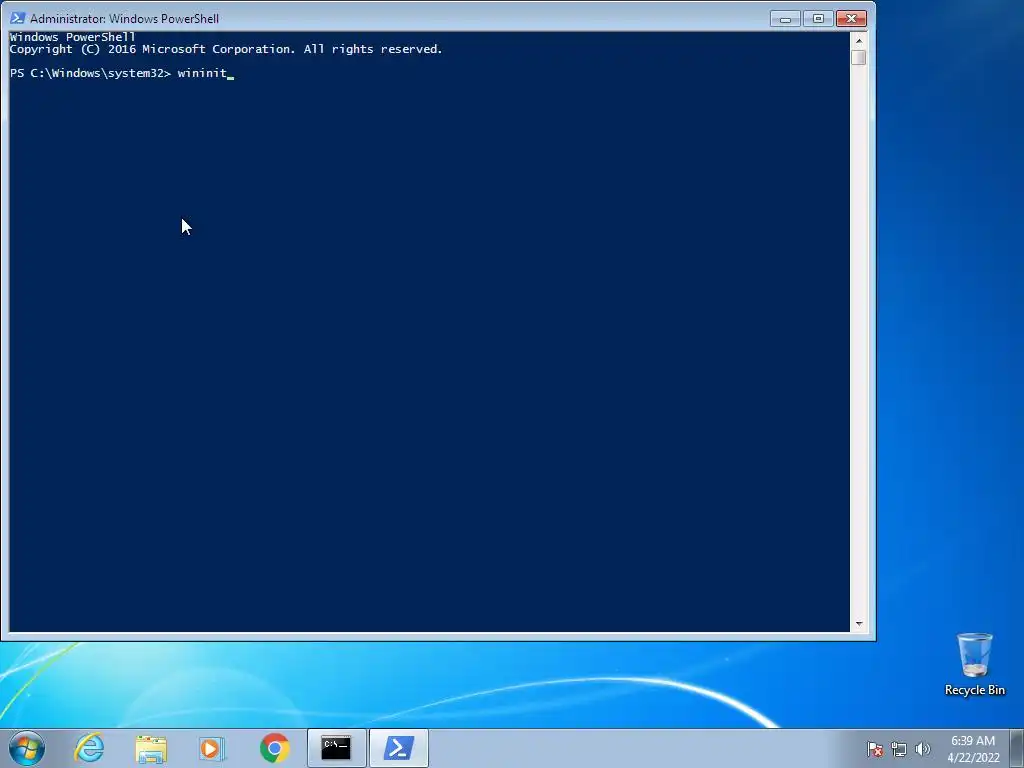Minimize the PowerShell window
The image size is (1024, 768).
click(x=786, y=18)
